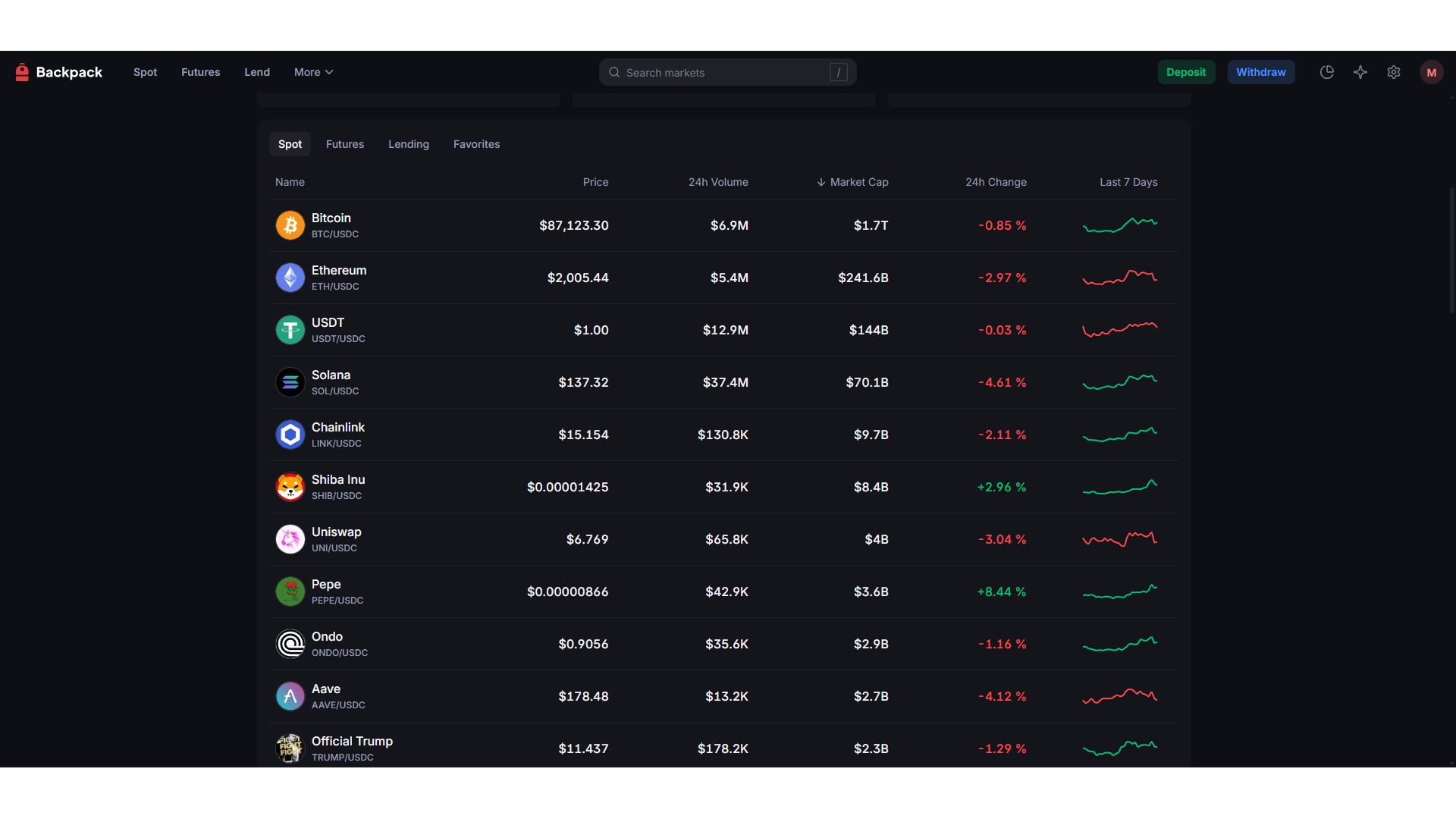Sort by 24h Volume column
The image size is (1456, 819).
click(718, 182)
